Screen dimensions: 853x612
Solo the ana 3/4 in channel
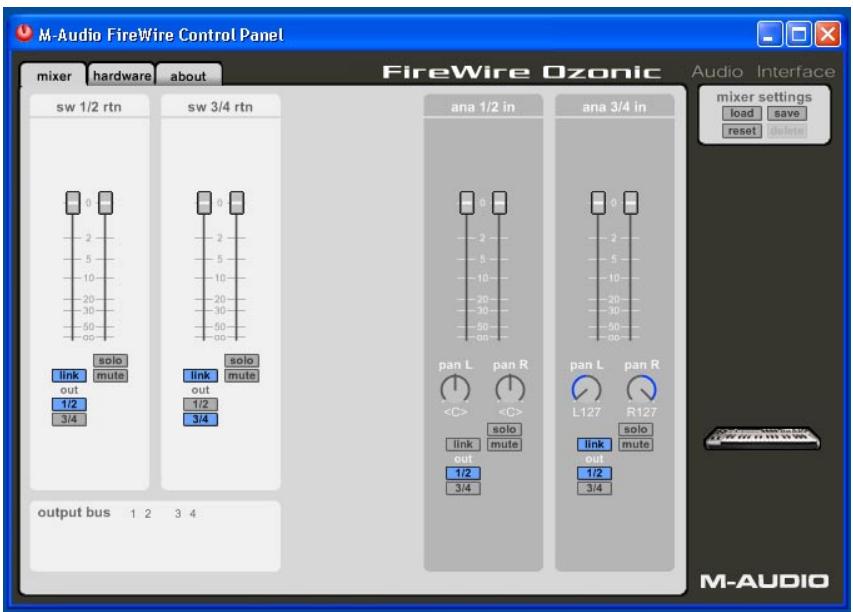pyautogui.click(x=635, y=429)
